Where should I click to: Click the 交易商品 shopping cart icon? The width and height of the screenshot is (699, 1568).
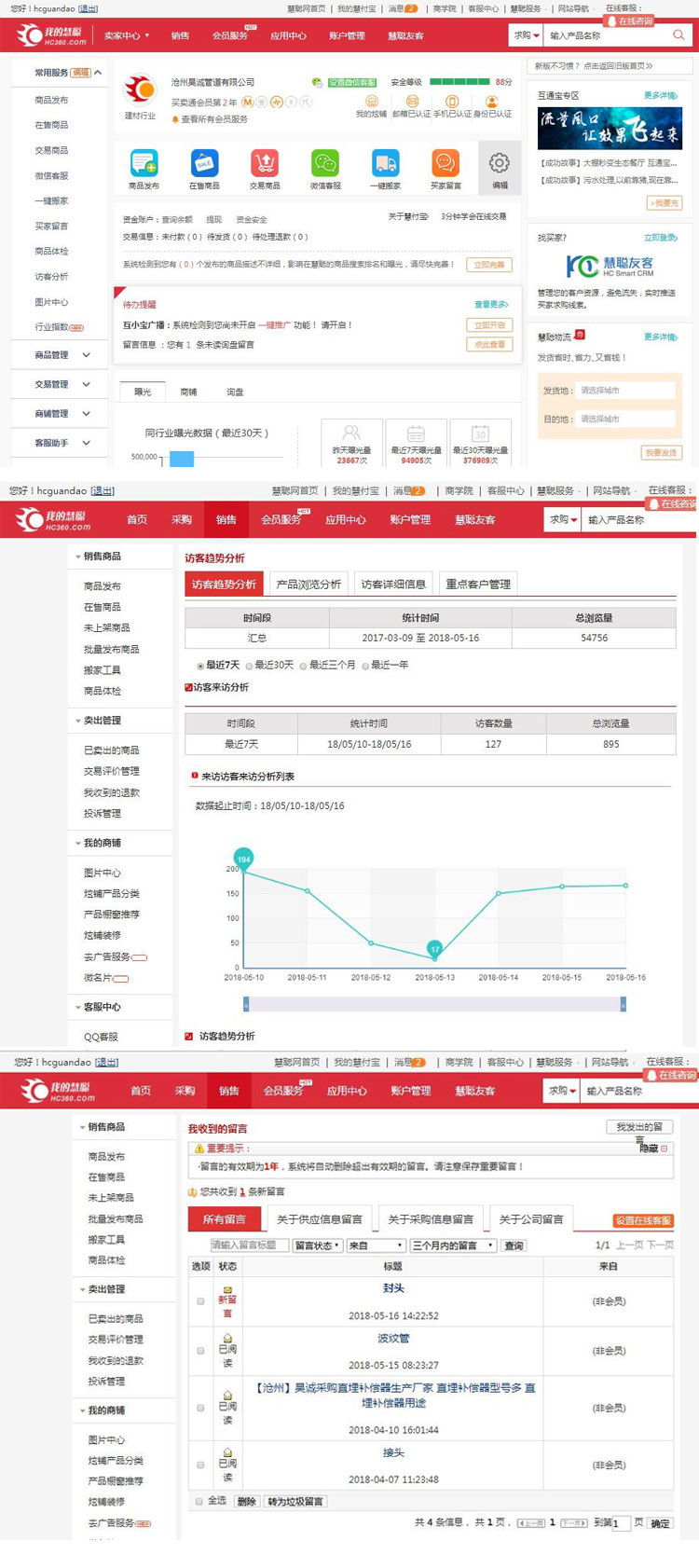[265, 163]
